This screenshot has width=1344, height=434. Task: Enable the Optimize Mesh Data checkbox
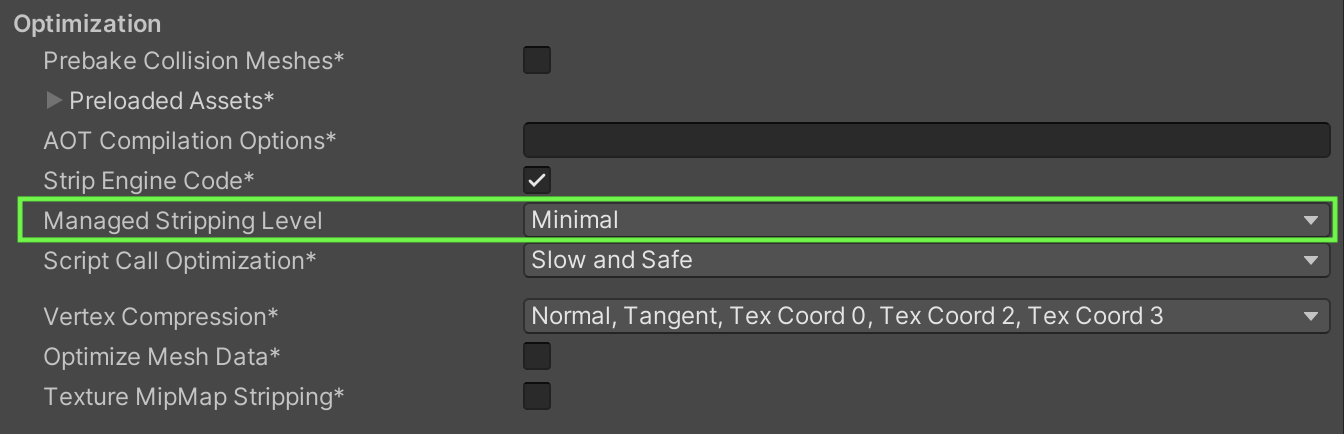537,357
